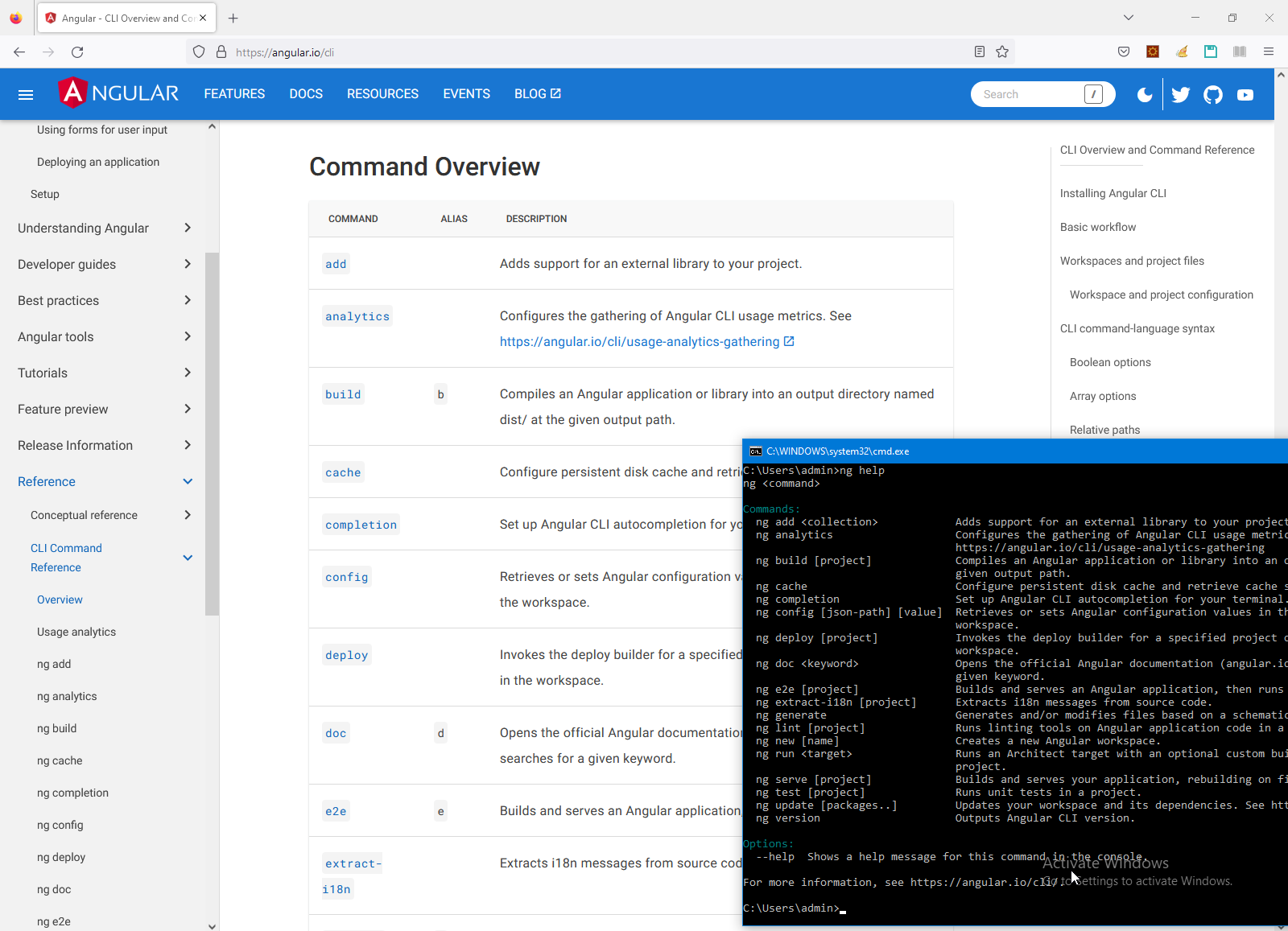Image resolution: width=1288 pixels, height=931 pixels.
Task: Bookmark this page with the star icon
Action: pos(1002,52)
